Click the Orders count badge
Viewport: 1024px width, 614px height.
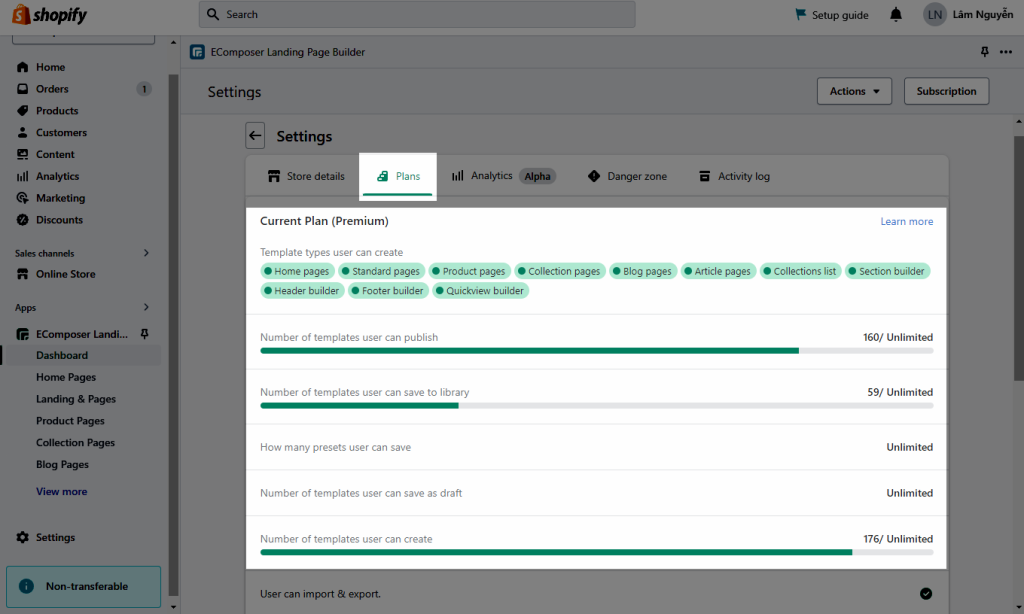144,89
